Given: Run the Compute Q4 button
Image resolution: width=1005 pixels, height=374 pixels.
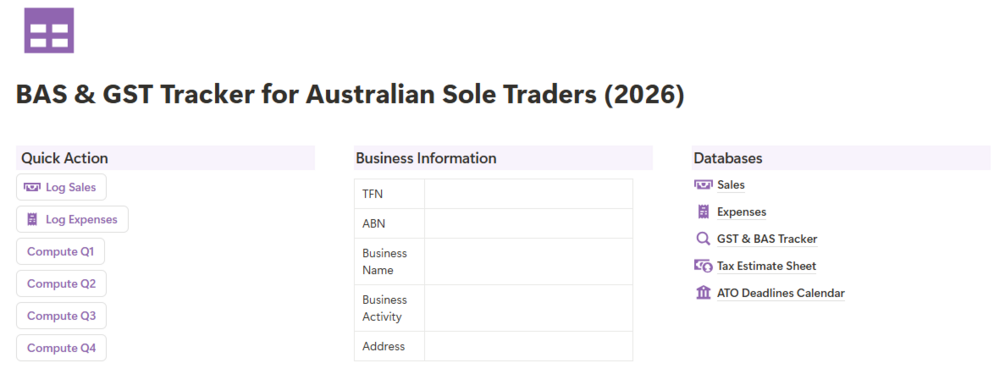Looking at the screenshot, I should [x=62, y=348].
